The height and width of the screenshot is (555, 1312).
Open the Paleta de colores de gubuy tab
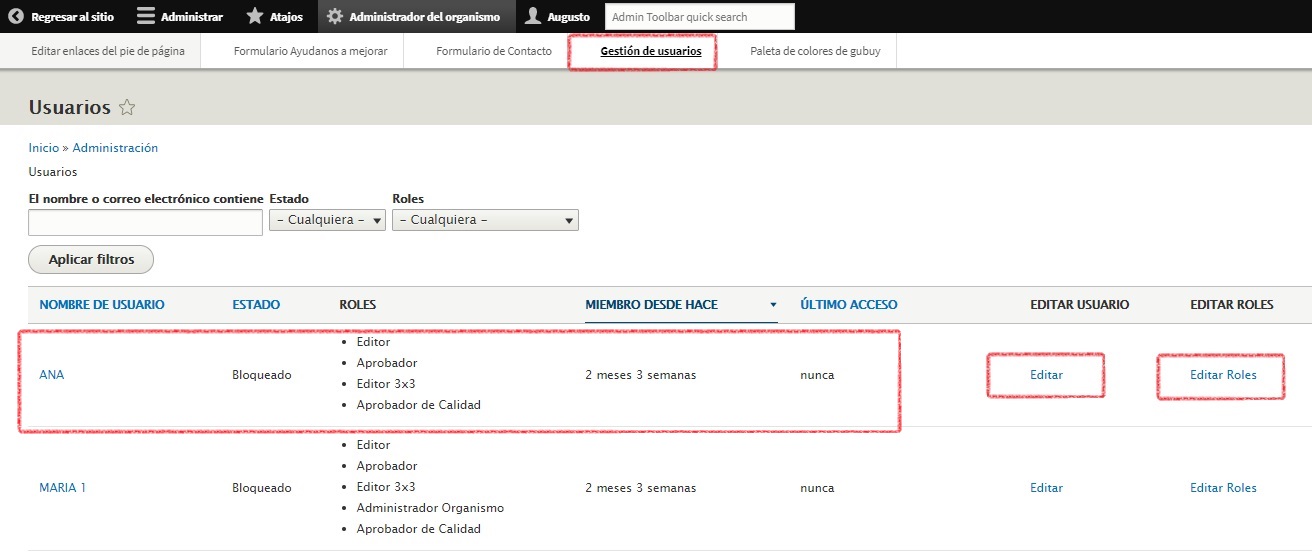pos(815,51)
